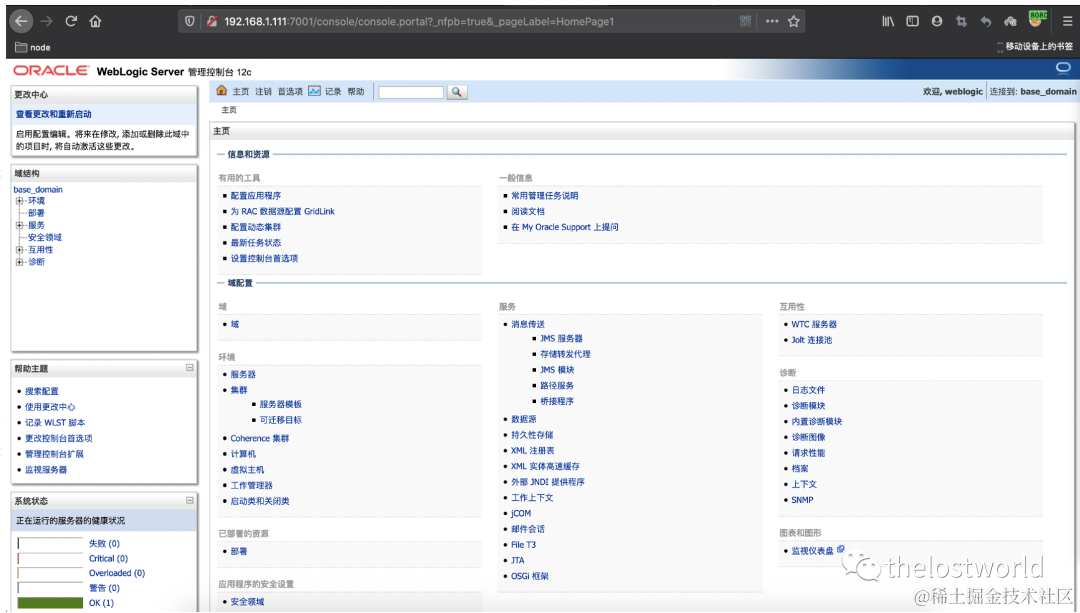Image resolution: width=1080 pixels, height=613 pixels.
Task: Expand the 诊断 tree node
Action: [19, 262]
